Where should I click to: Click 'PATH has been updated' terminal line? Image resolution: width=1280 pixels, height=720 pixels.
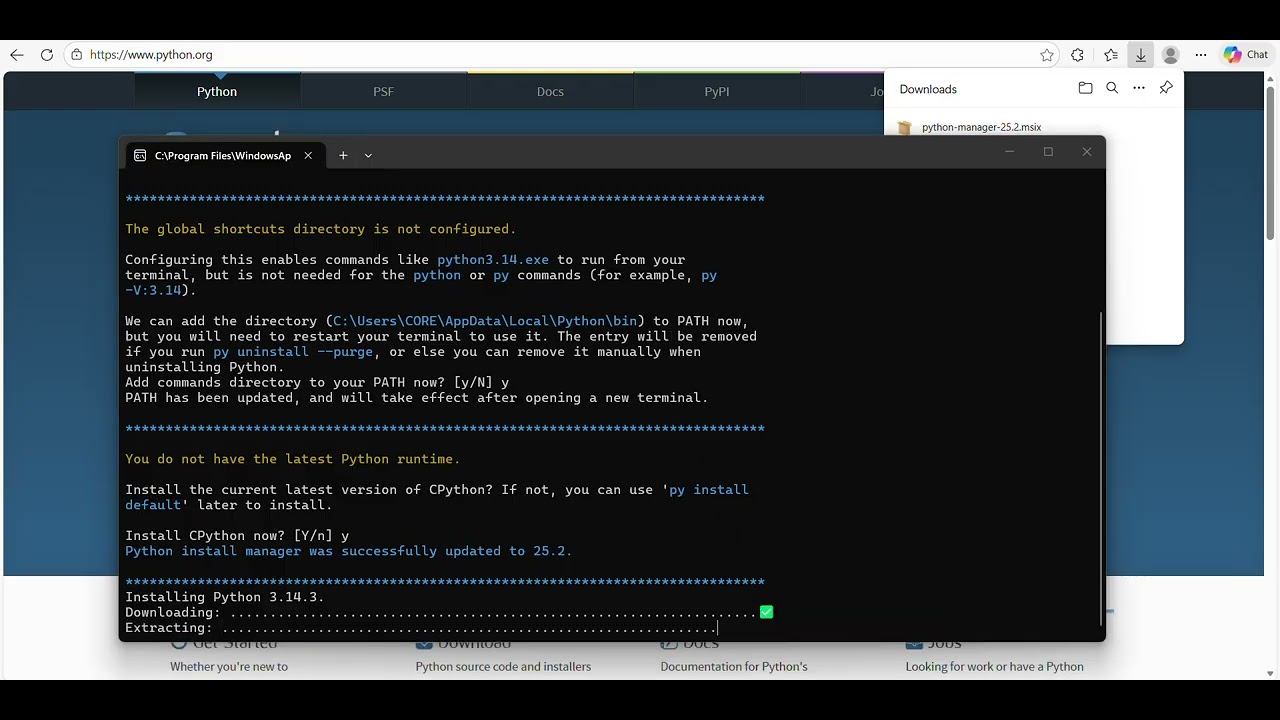(x=417, y=398)
